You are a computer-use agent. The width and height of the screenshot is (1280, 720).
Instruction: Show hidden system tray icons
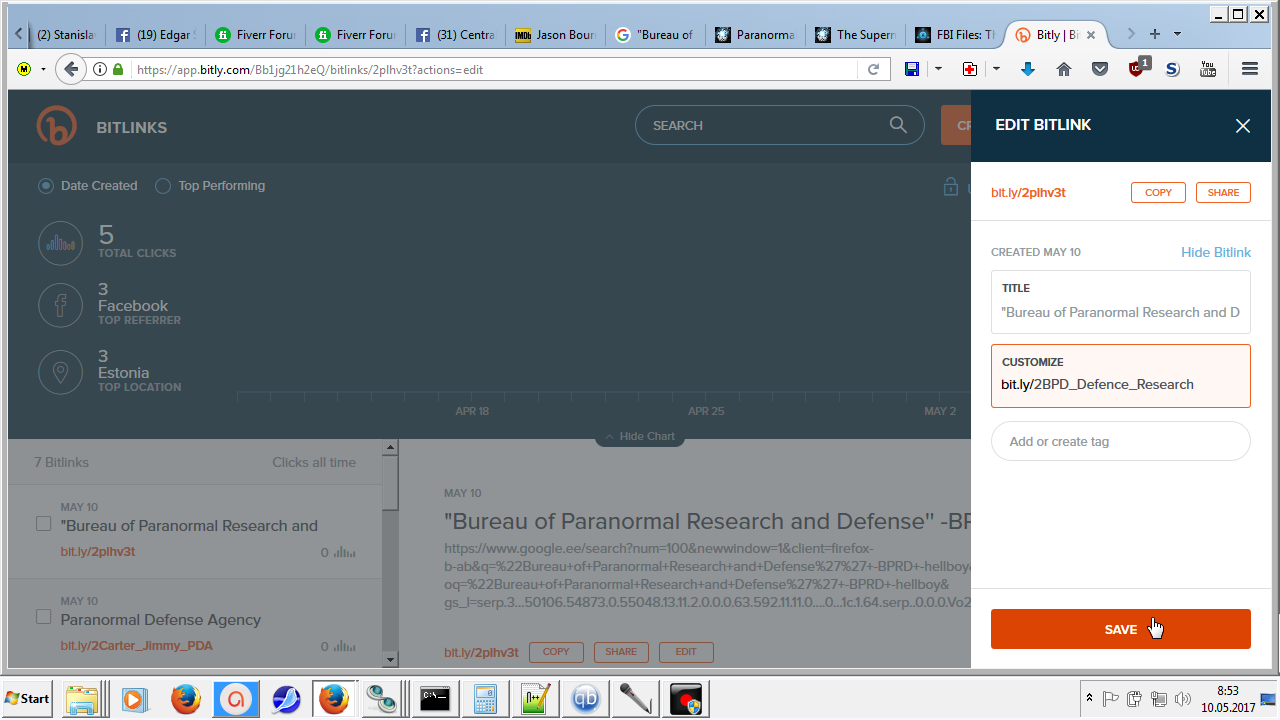point(1088,698)
